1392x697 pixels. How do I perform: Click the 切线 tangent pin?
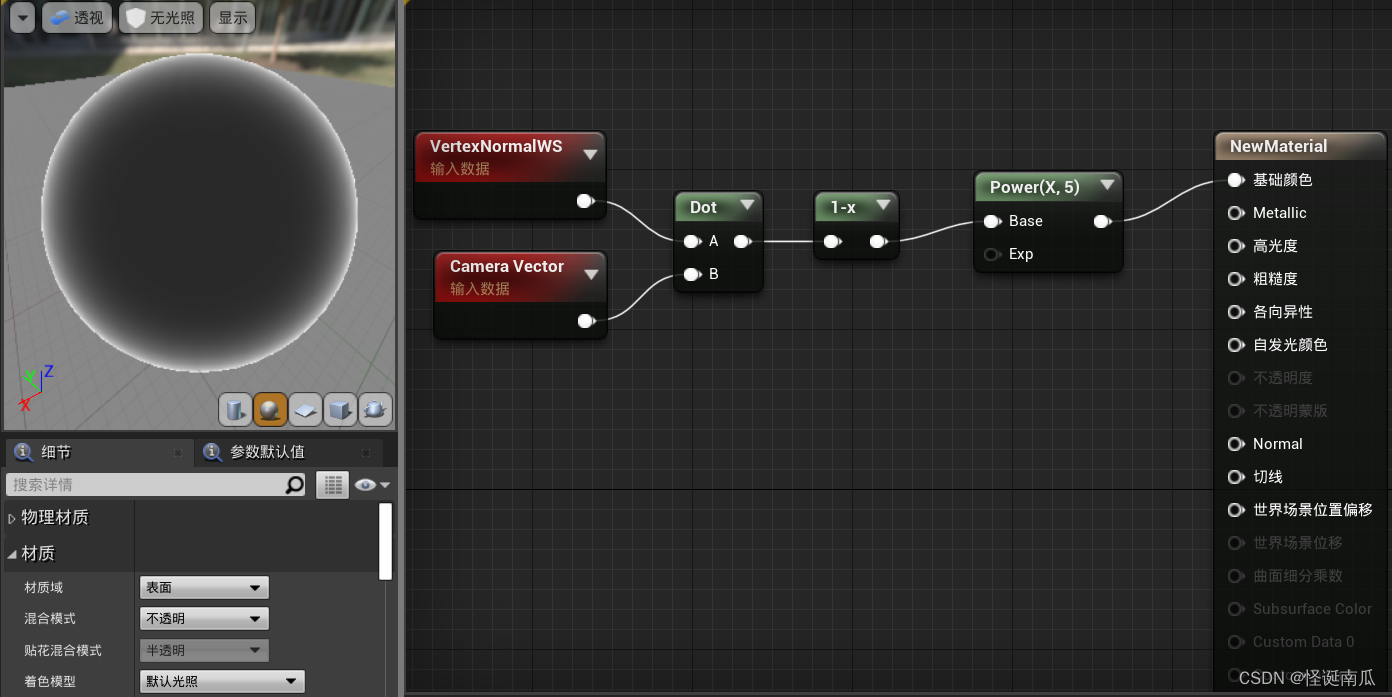1236,477
